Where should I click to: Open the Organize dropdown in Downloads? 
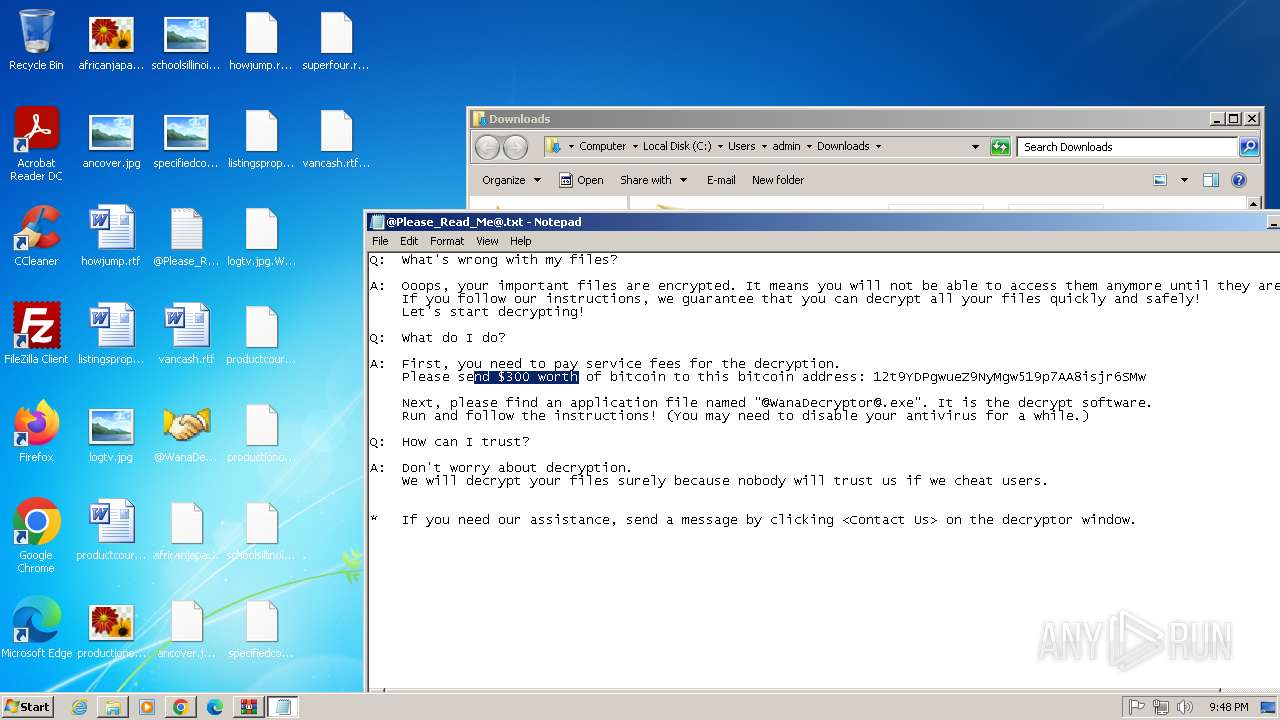(x=511, y=180)
